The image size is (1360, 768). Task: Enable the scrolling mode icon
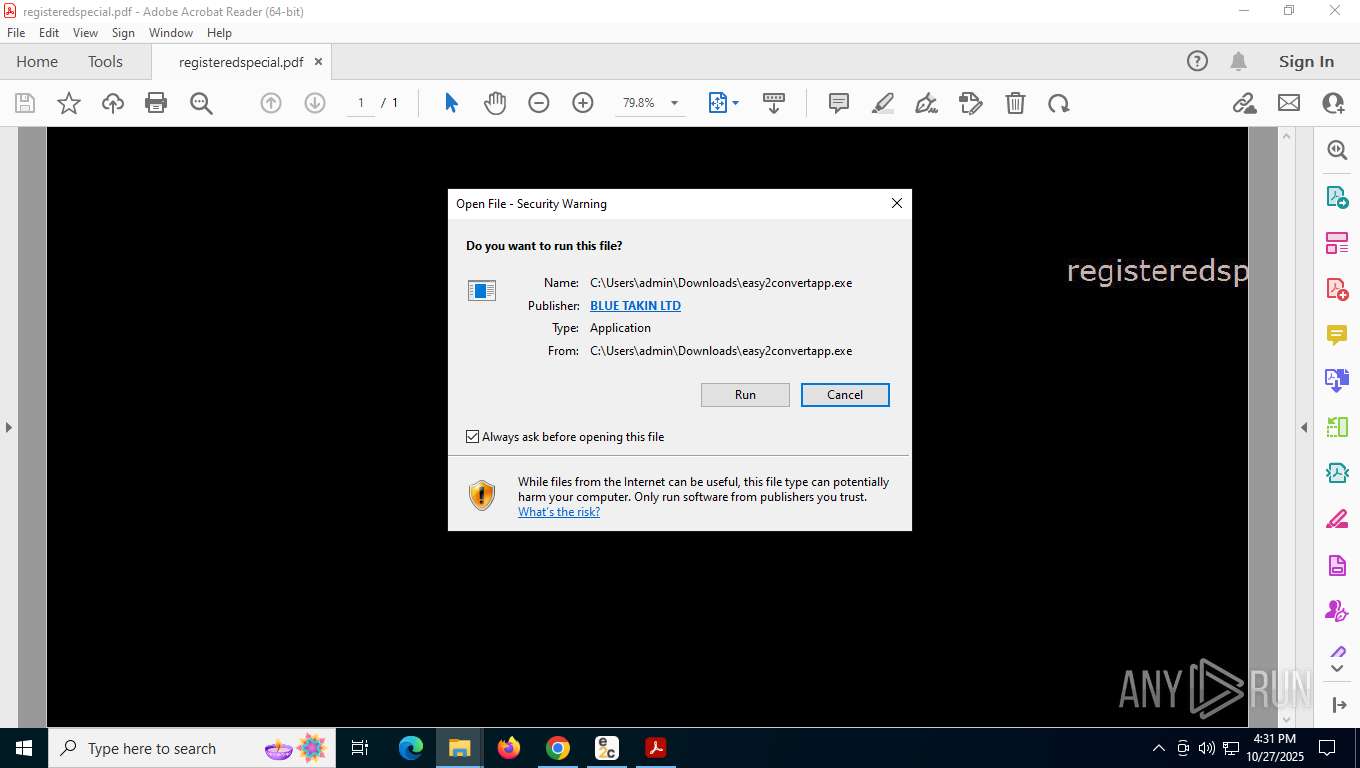pyautogui.click(x=773, y=103)
